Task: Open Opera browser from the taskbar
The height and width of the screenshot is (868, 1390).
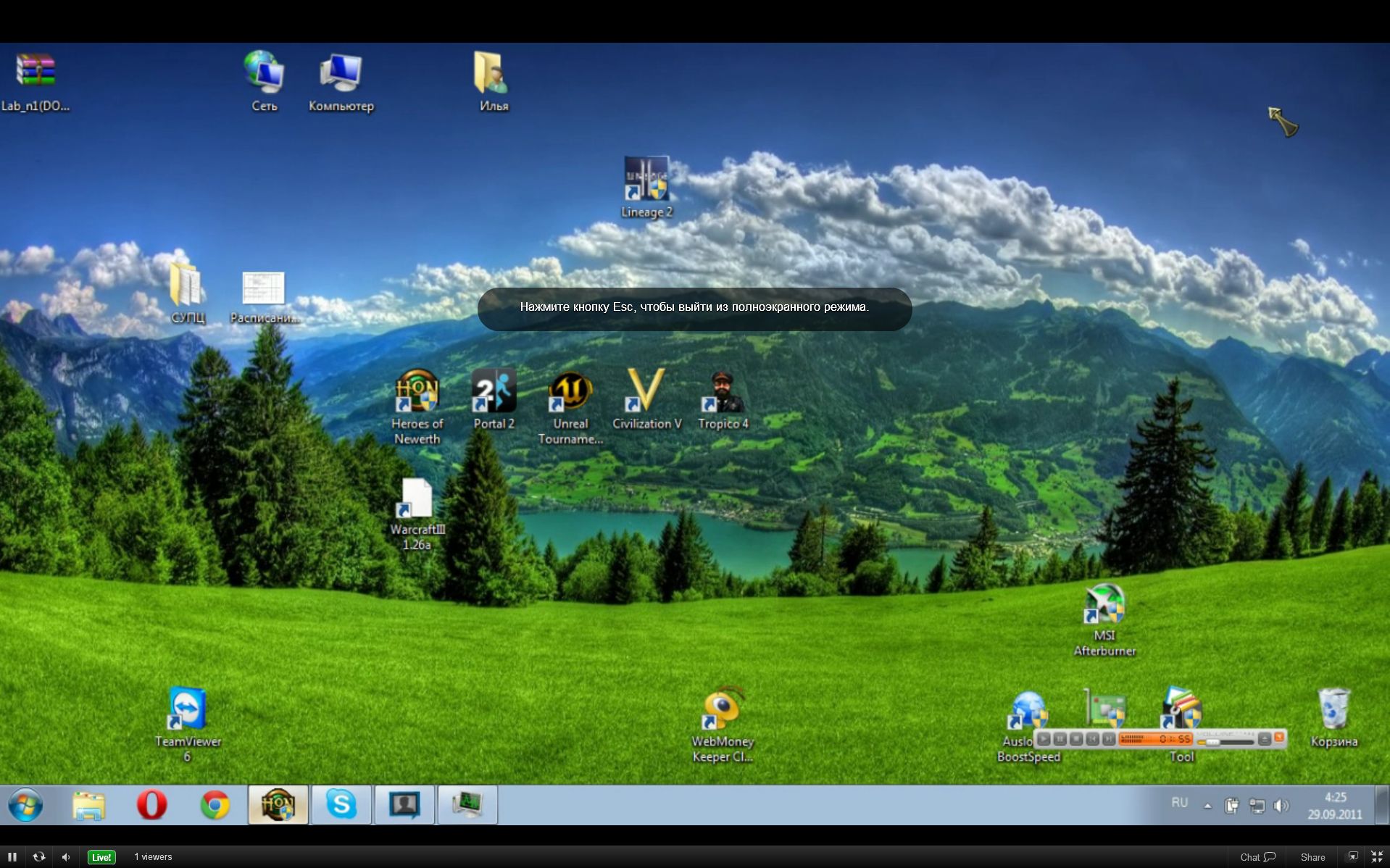Action: pos(152,804)
